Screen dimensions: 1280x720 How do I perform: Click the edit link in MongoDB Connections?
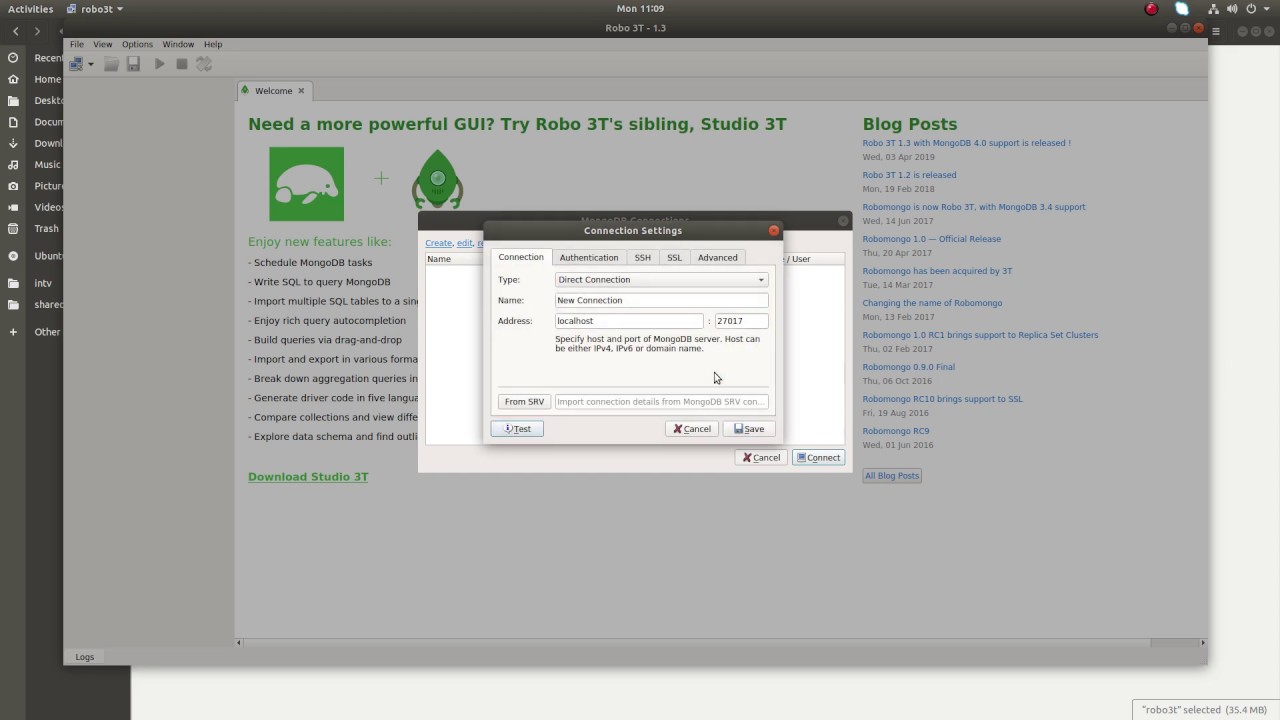[464, 243]
